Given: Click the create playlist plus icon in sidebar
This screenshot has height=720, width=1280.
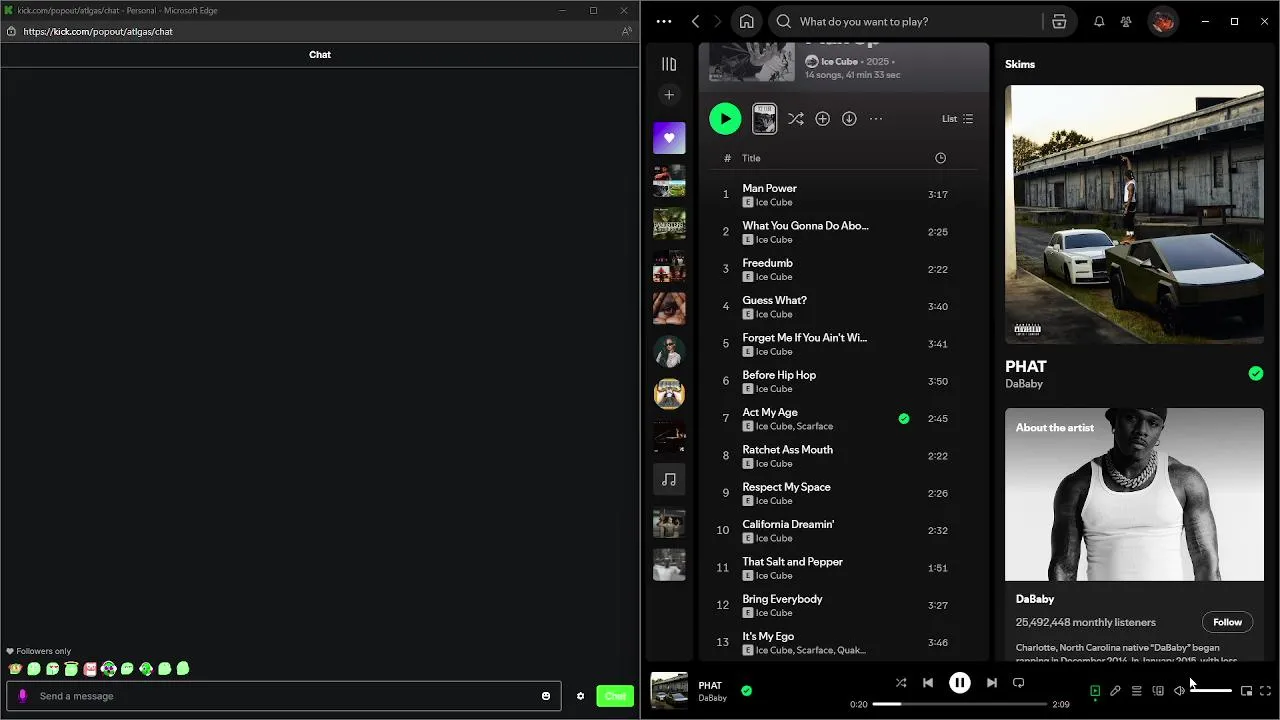Looking at the screenshot, I should point(669,95).
